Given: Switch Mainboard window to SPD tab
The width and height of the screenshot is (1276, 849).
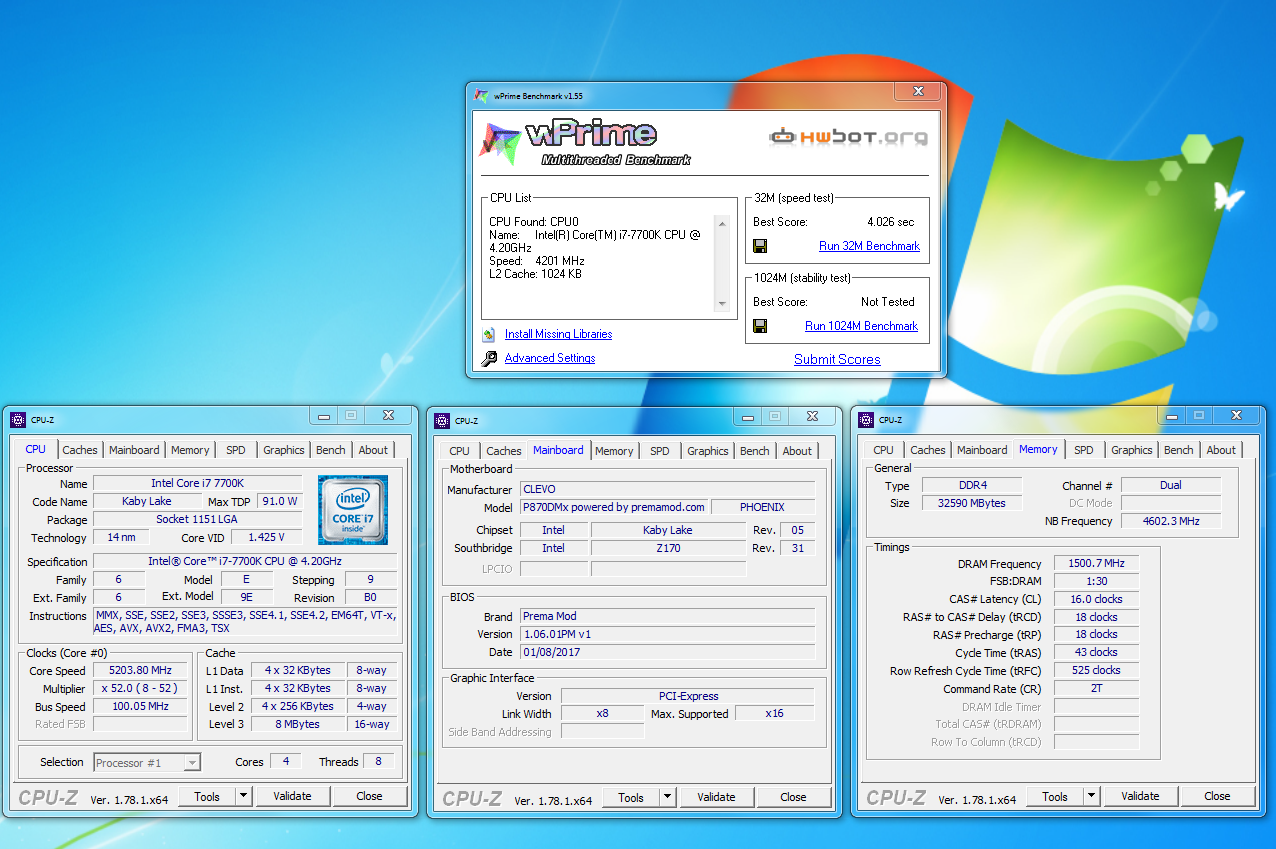Looking at the screenshot, I should coord(660,451).
